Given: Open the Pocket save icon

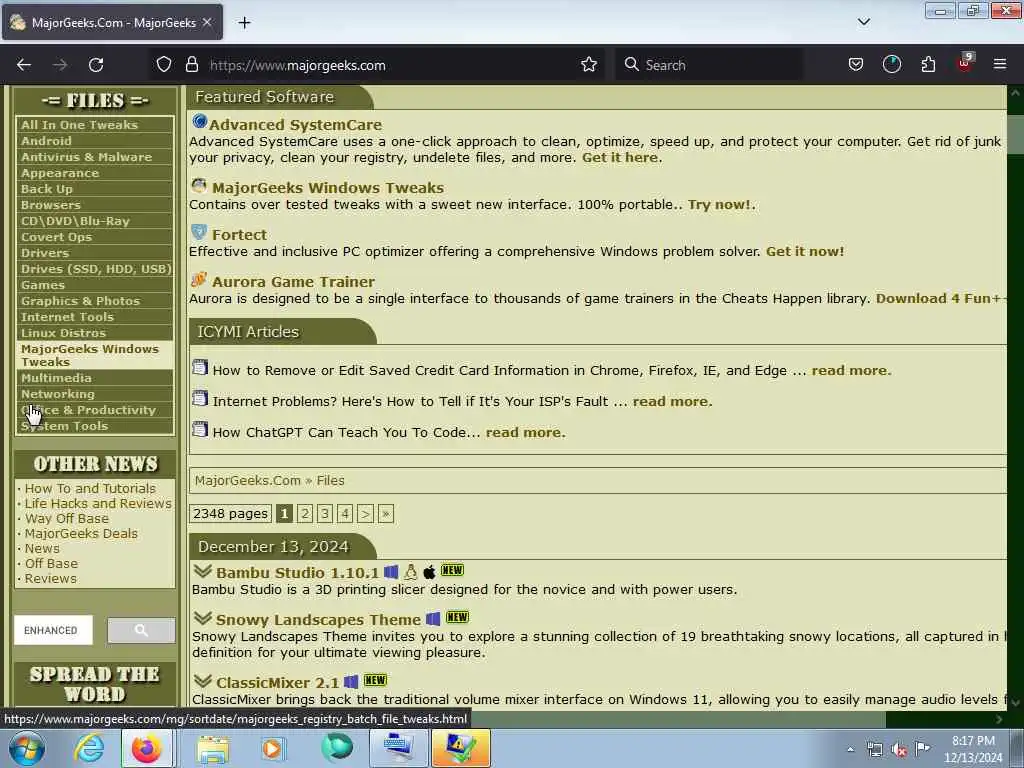Looking at the screenshot, I should click(x=856, y=65).
